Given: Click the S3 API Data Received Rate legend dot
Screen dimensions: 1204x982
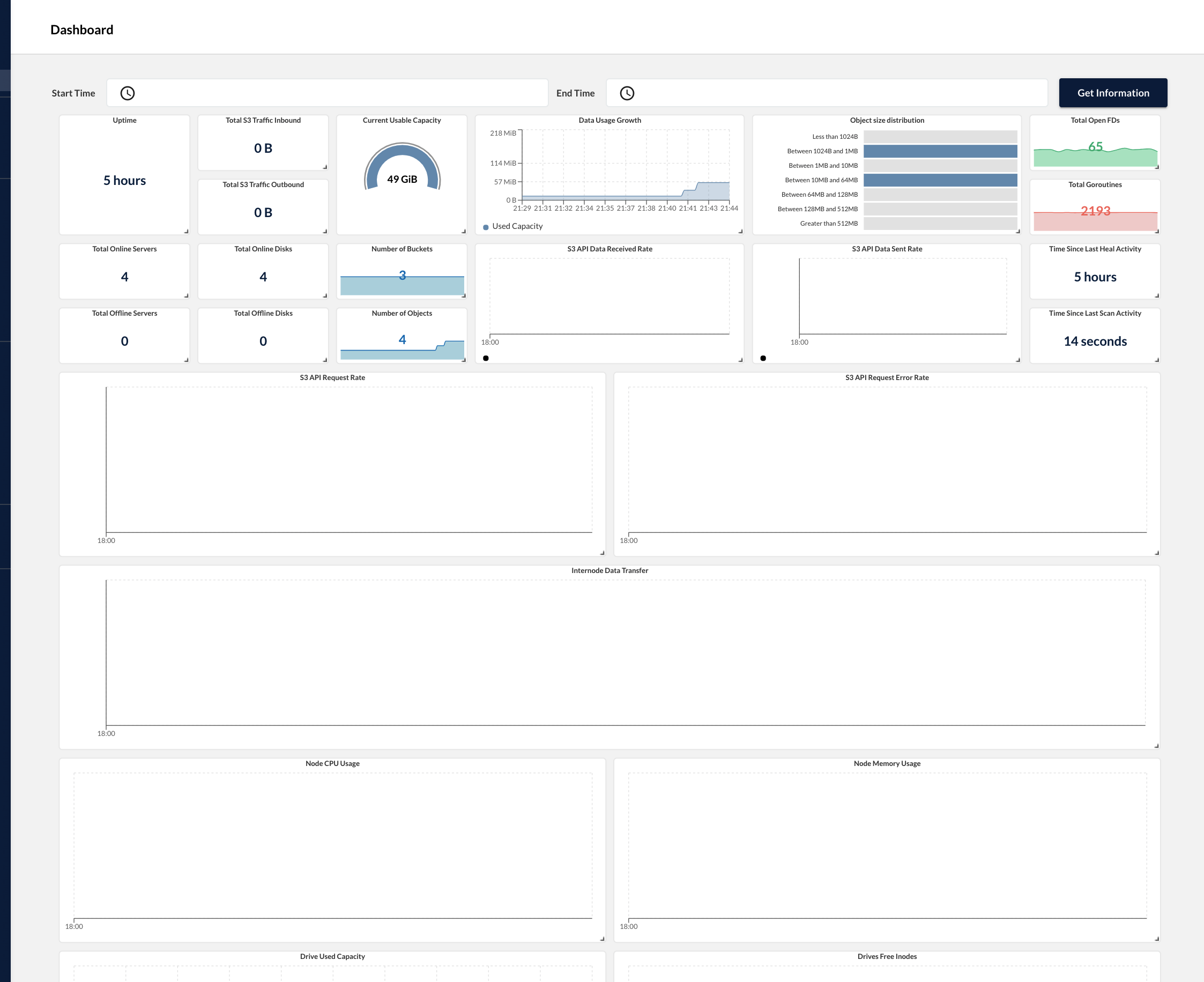Looking at the screenshot, I should click(x=486, y=358).
